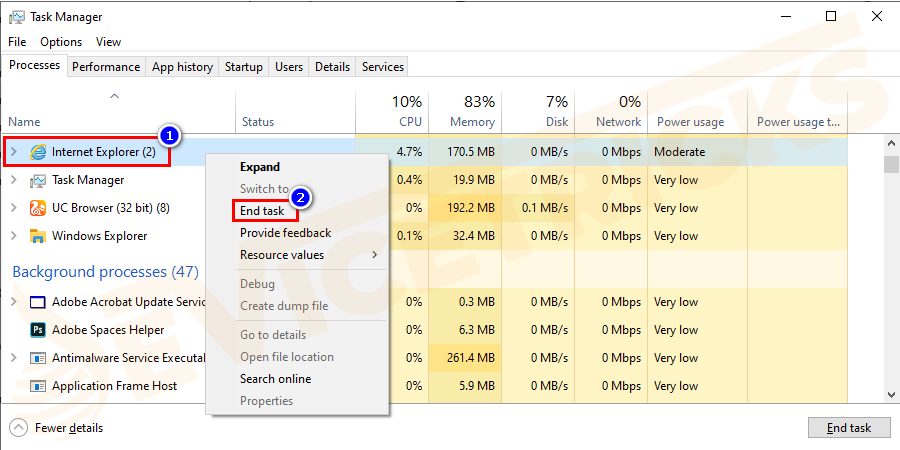The height and width of the screenshot is (450, 900).
Task: Expand the Windows Explorer process group
Action: click(x=14, y=236)
